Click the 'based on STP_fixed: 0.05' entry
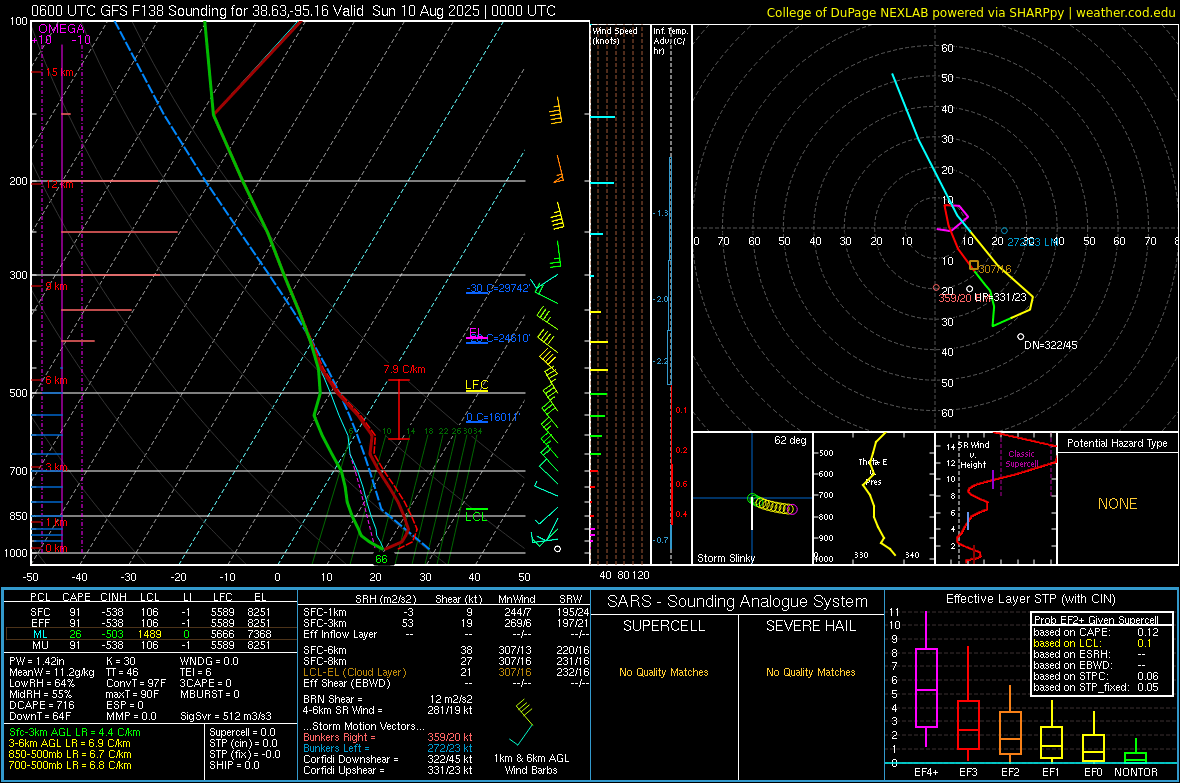The height and width of the screenshot is (783, 1180). (1096, 687)
